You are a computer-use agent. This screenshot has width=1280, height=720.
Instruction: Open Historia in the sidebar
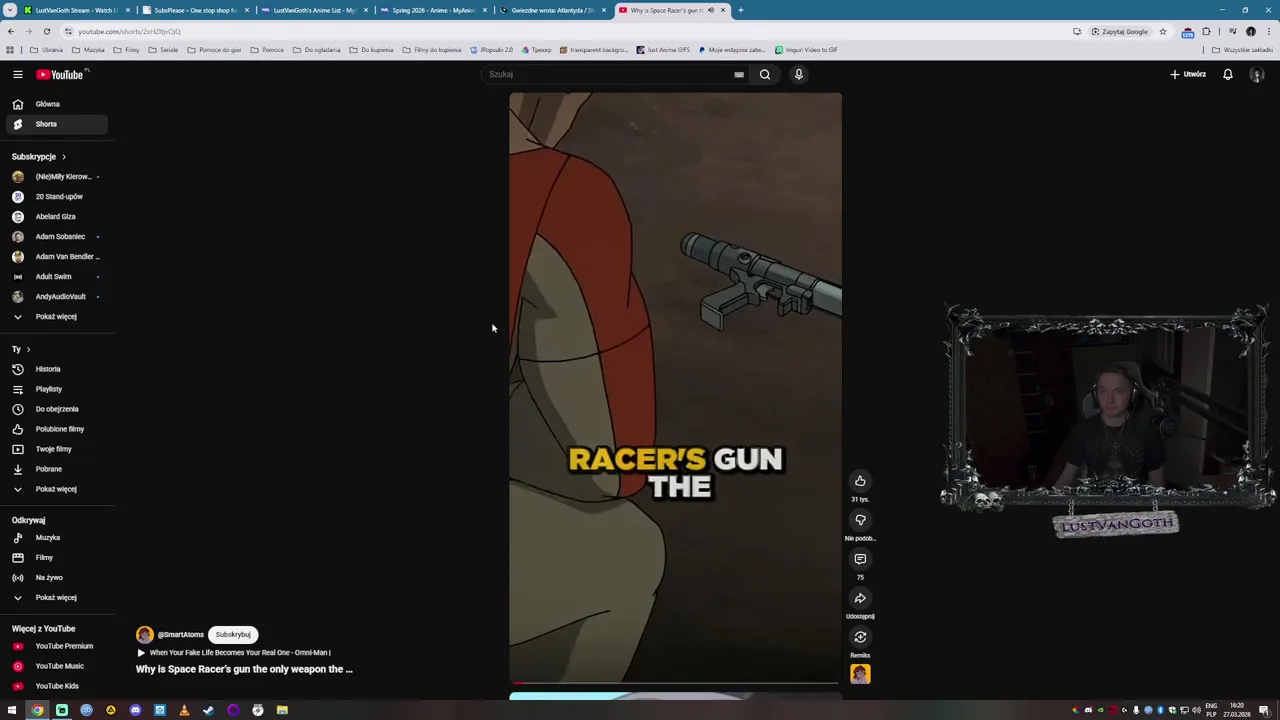[55, 369]
